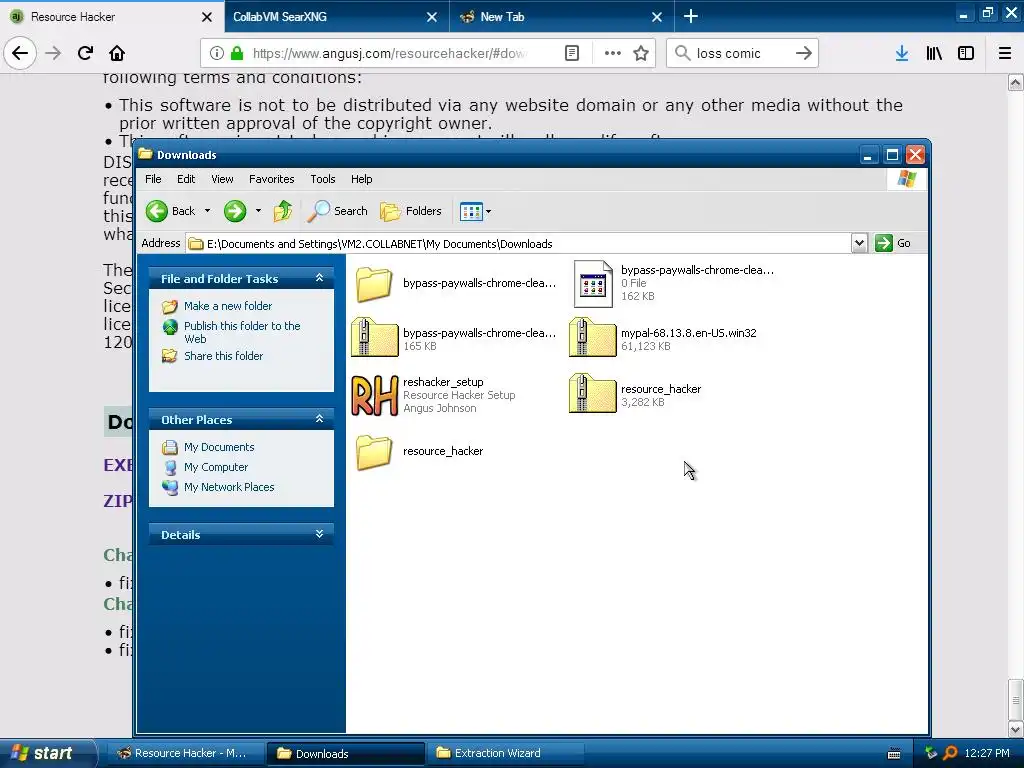The width and height of the screenshot is (1024, 768).
Task: Open a new browser tab
Action: [x=691, y=16]
